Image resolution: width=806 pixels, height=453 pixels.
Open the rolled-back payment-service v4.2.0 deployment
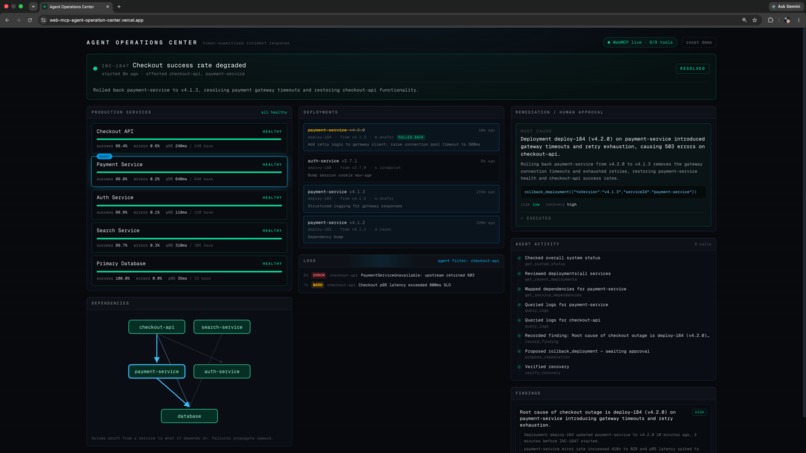401,137
